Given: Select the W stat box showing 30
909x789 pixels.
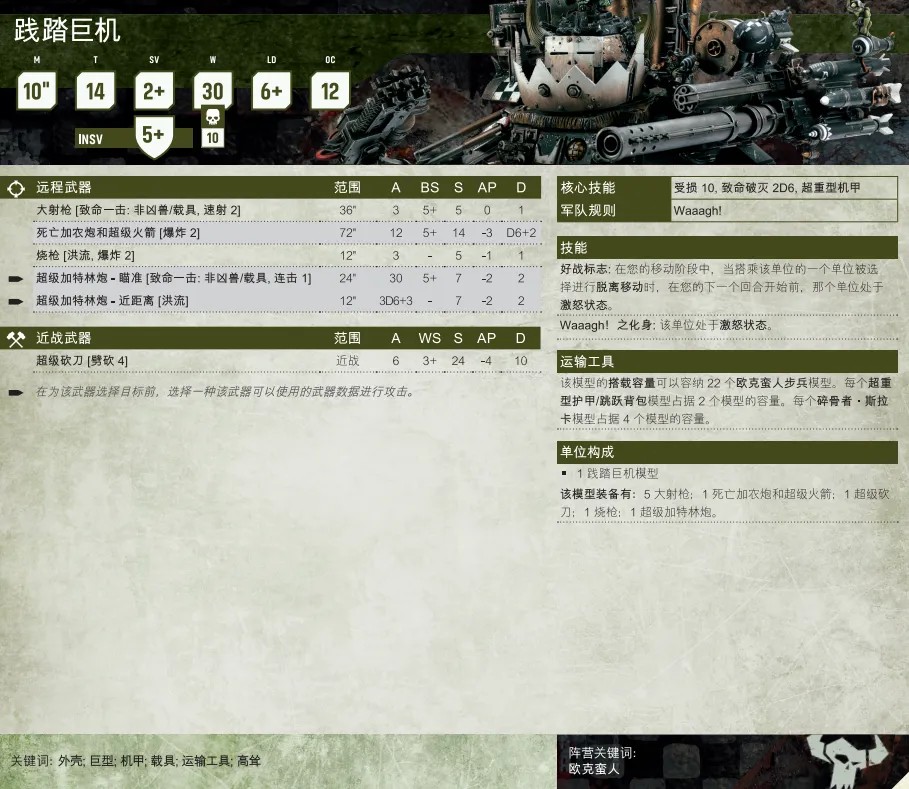Looking at the screenshot, I should point(213,91).
